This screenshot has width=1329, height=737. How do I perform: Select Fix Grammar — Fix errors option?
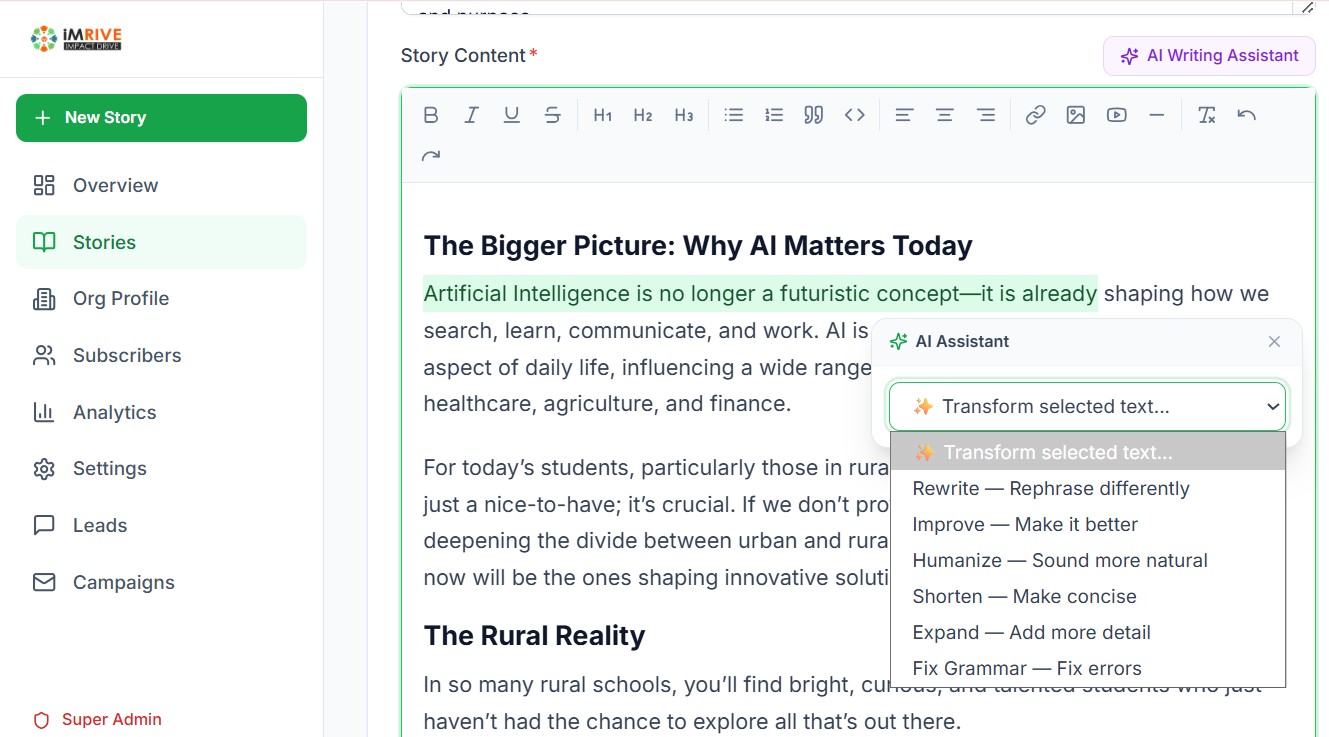[x=1027, y=668]
